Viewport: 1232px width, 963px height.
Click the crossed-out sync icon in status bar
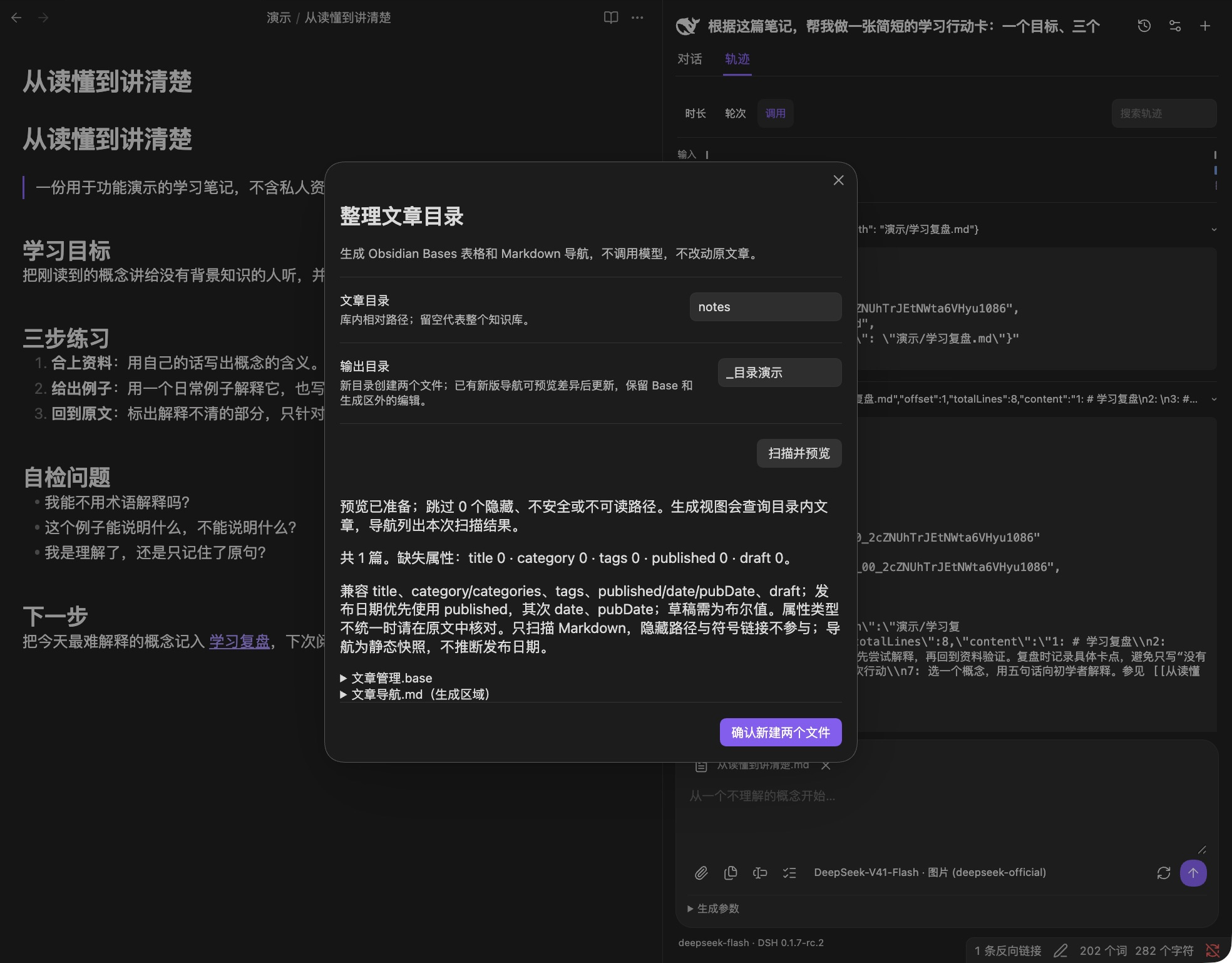point(1213,950)
